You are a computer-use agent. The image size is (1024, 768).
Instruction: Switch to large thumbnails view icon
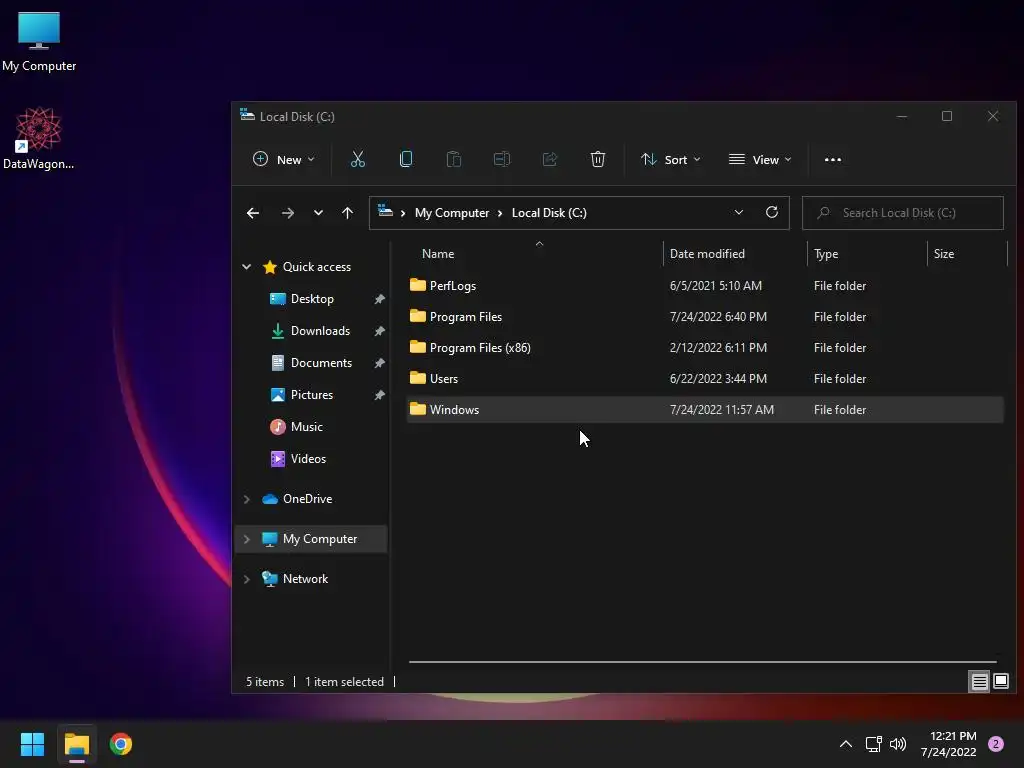coord(1000,682)
